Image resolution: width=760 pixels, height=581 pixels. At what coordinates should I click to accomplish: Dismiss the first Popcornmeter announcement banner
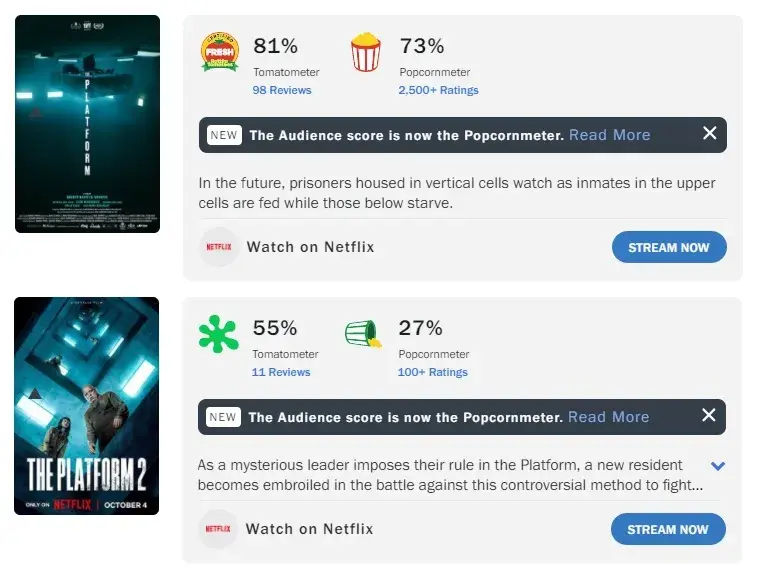710,133
